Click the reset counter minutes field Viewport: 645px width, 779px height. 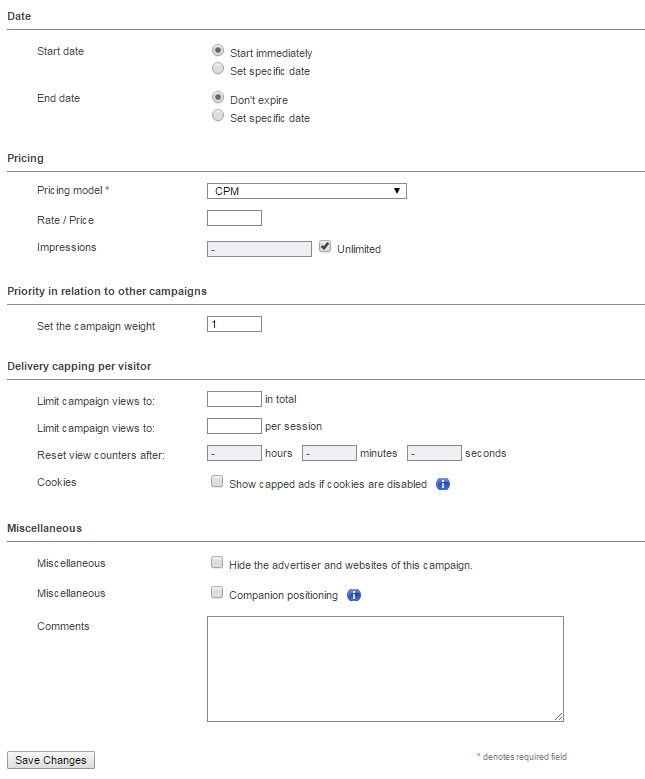329,453
